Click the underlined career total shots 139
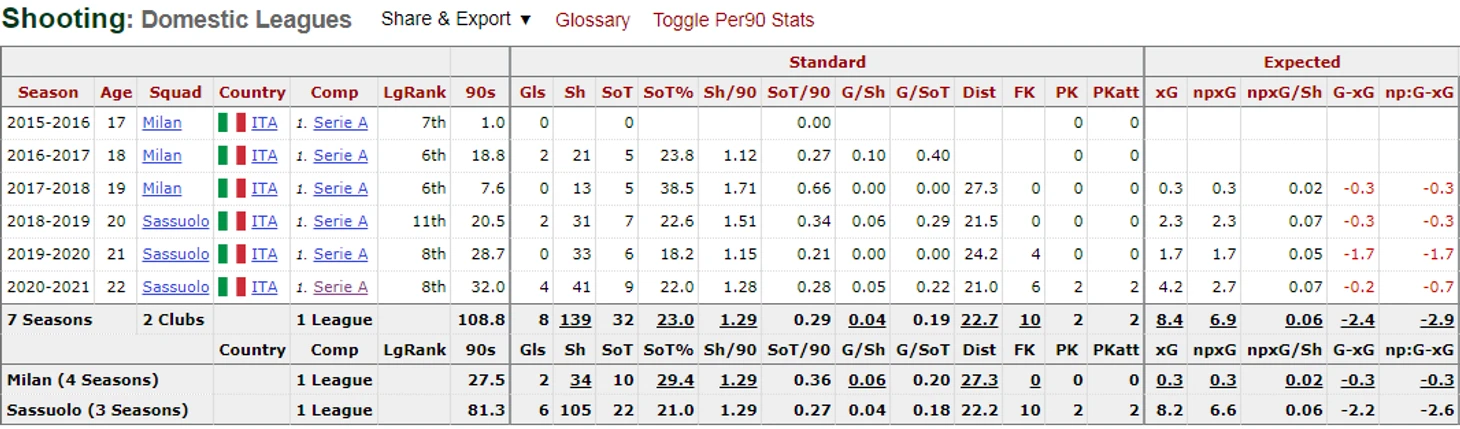 (575, 320)
